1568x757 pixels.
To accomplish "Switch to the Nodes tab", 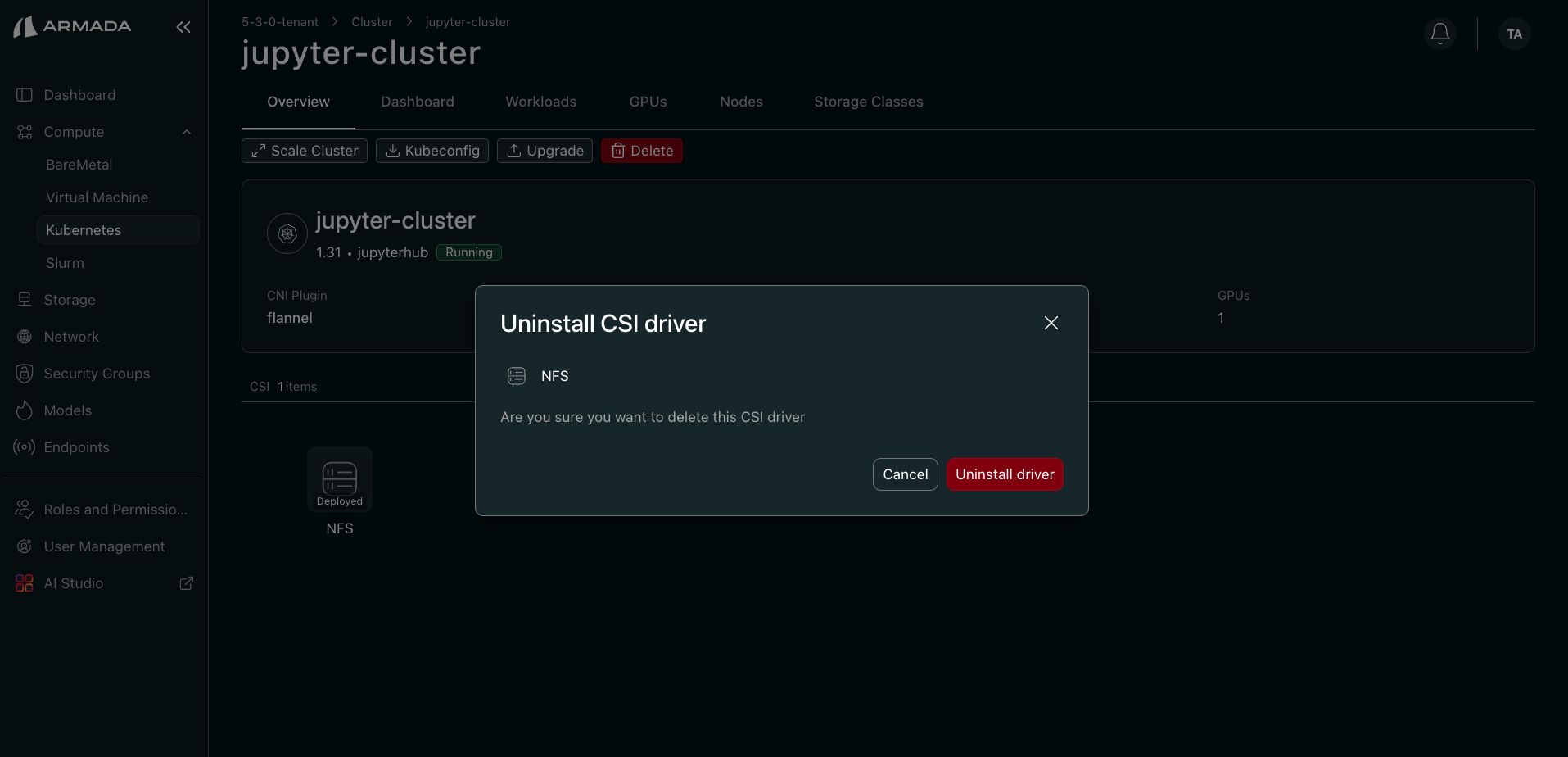I will click(x=741, y=101).
